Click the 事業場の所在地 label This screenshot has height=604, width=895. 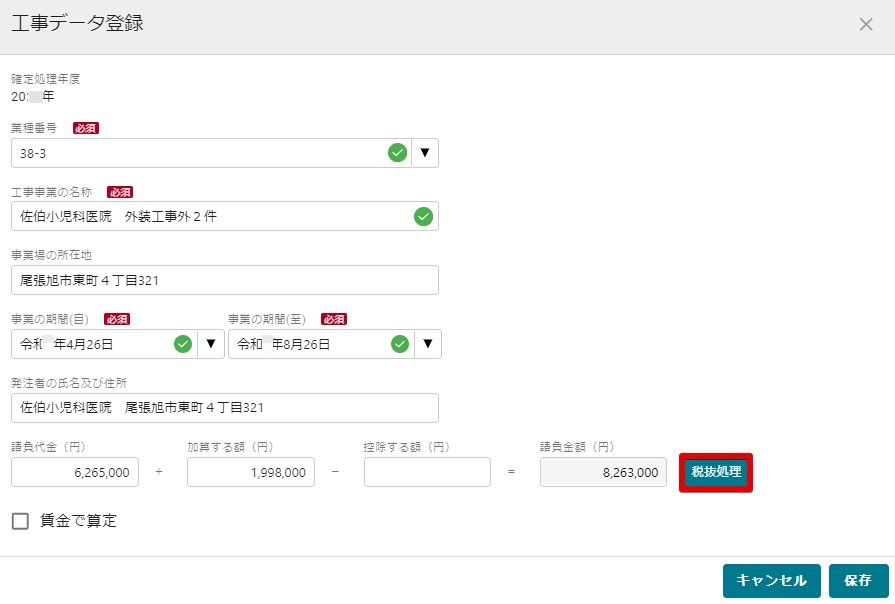(51, 255)
